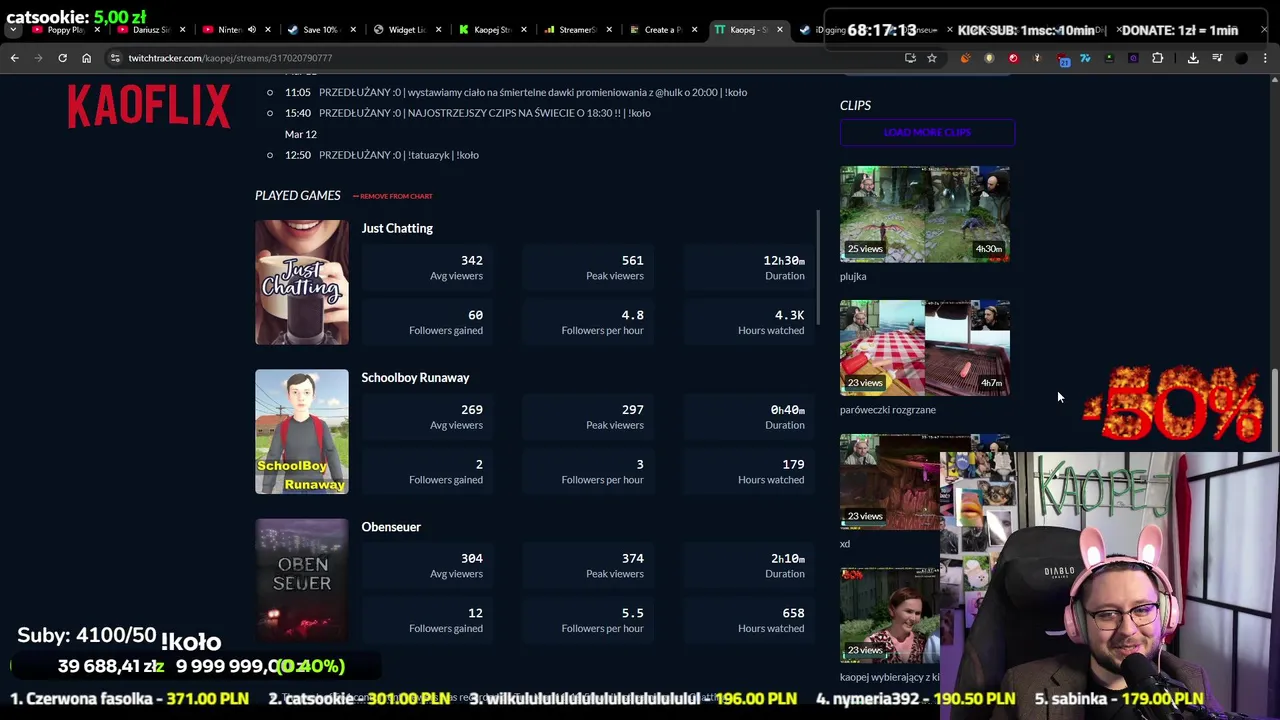
Task: Close the Poppy Play tab
Action: 96,30
